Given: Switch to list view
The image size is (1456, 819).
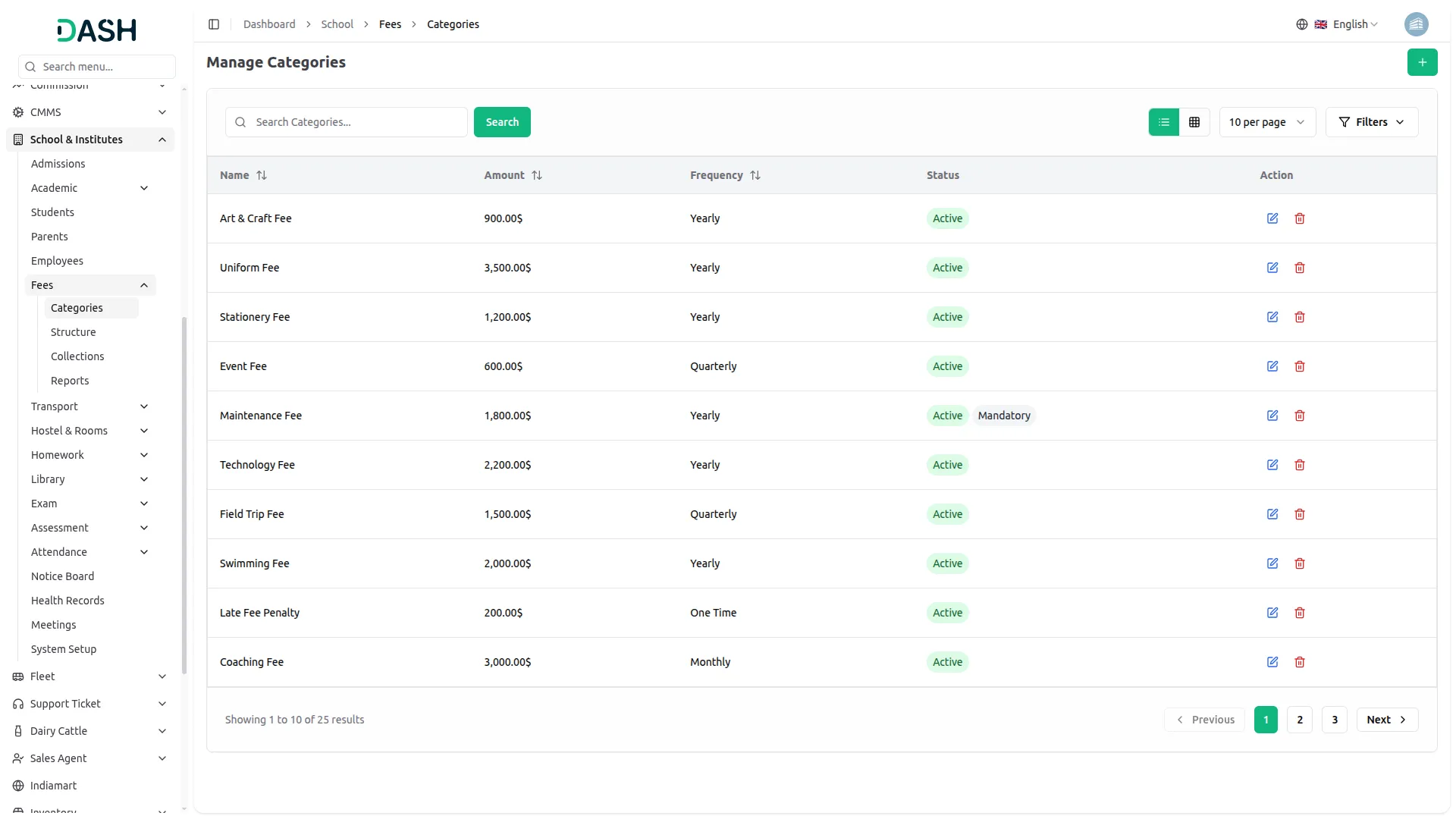Looking at the screenshot, I should pos(1163,122).
